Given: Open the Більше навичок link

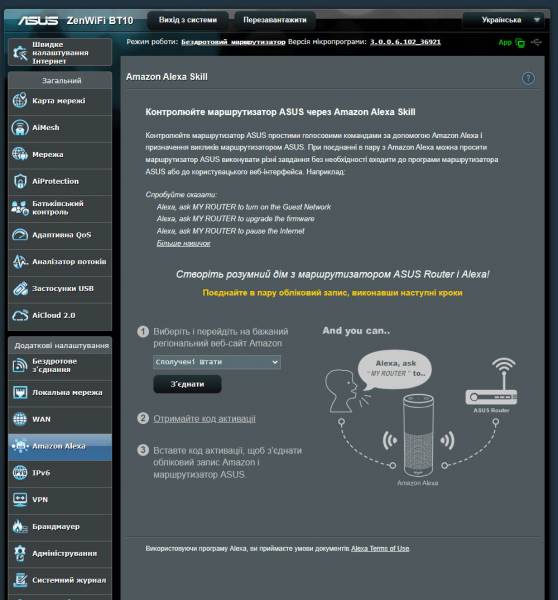Looking at the screenshot, I should click(183, 243).
